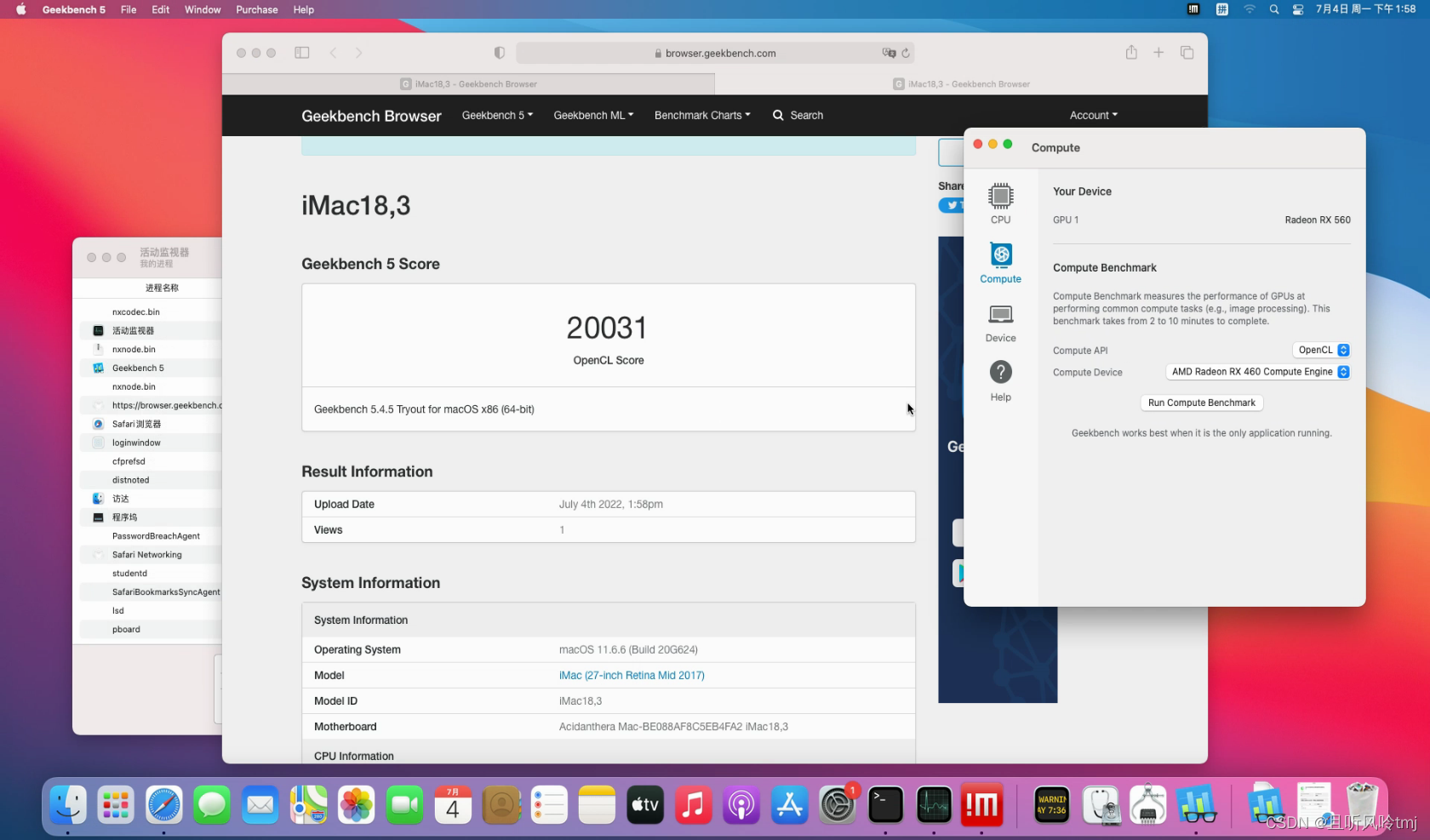Open Control Center in menu bar

(x=1297, y=9)
